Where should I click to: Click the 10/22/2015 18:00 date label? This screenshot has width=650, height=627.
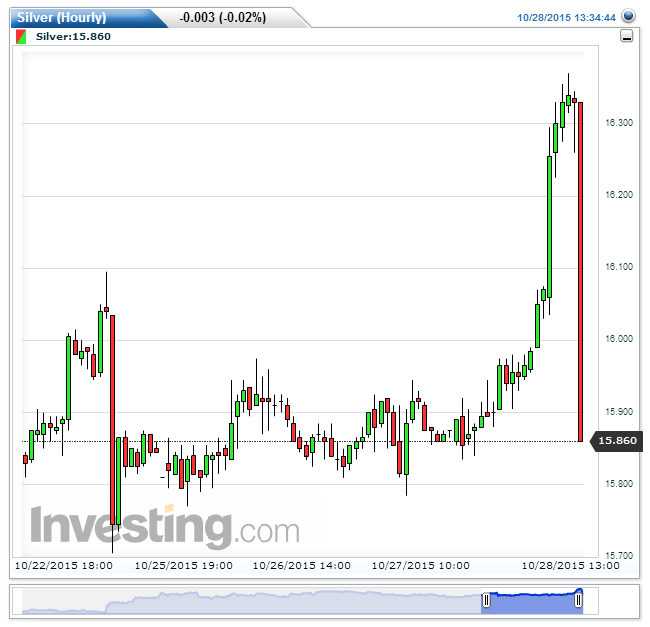64,566
